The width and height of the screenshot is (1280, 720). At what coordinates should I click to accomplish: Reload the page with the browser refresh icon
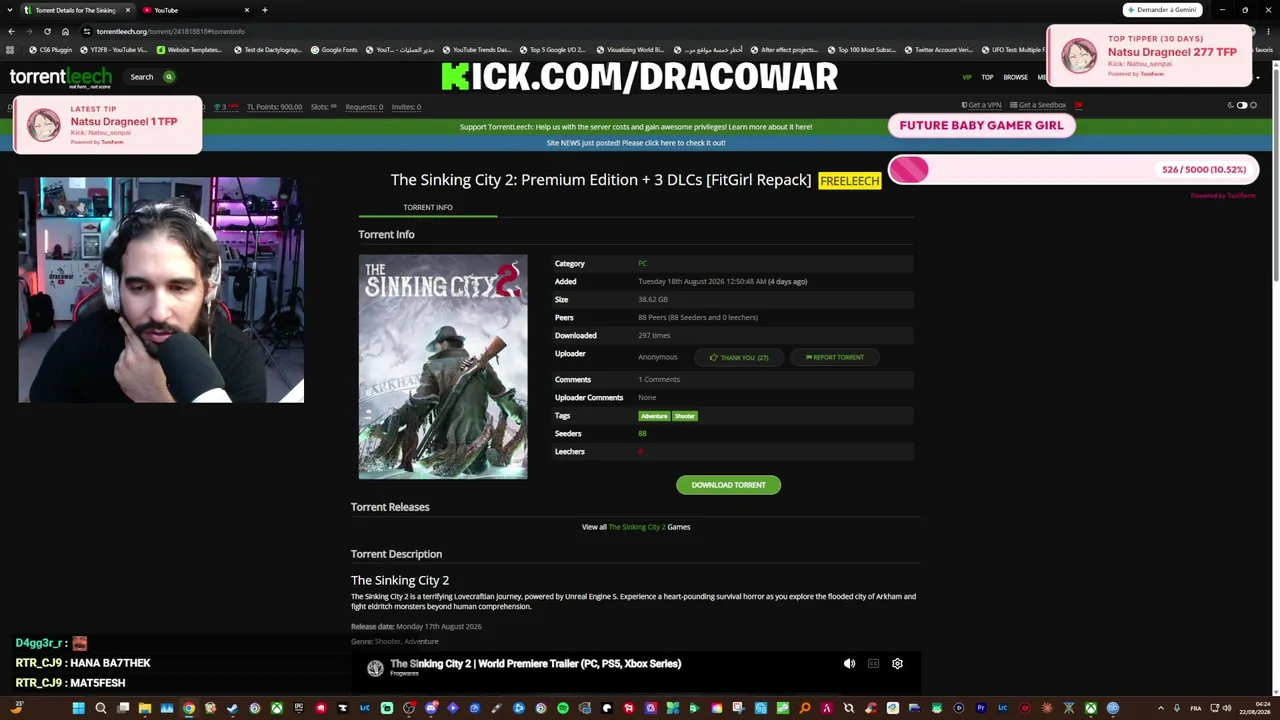[x=47, y=31]
